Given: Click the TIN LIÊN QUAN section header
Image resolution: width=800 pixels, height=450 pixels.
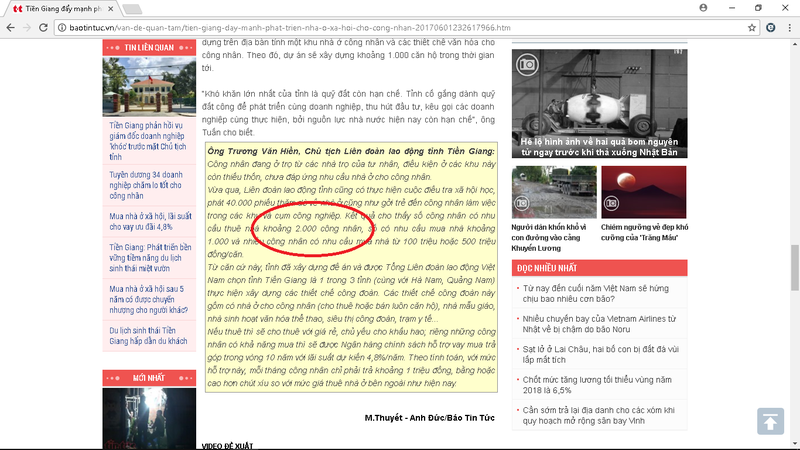Looking at the screenshot, I should 149,47.
